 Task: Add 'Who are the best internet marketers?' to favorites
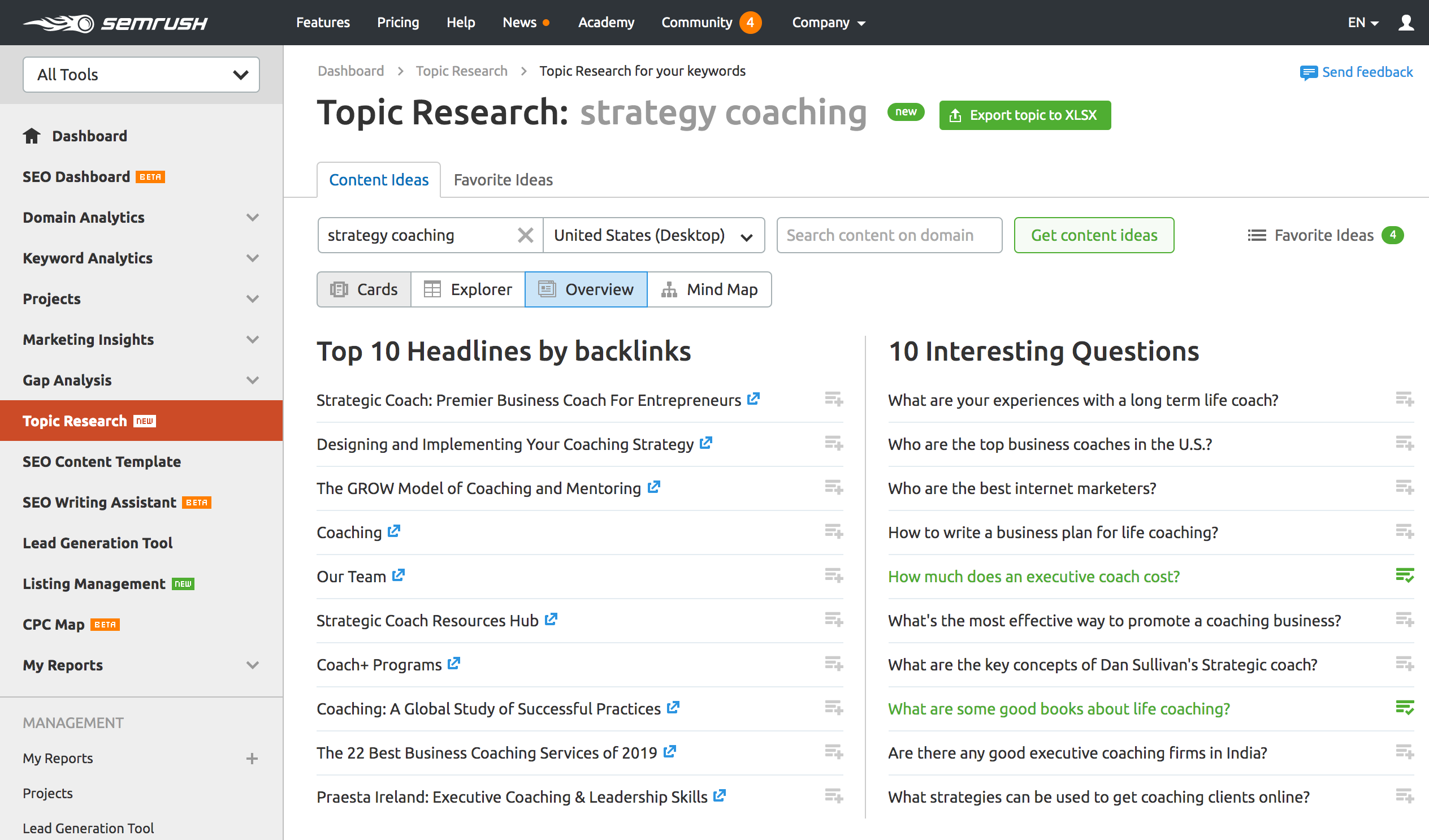pyautogui.click(x=1404, y=487)
